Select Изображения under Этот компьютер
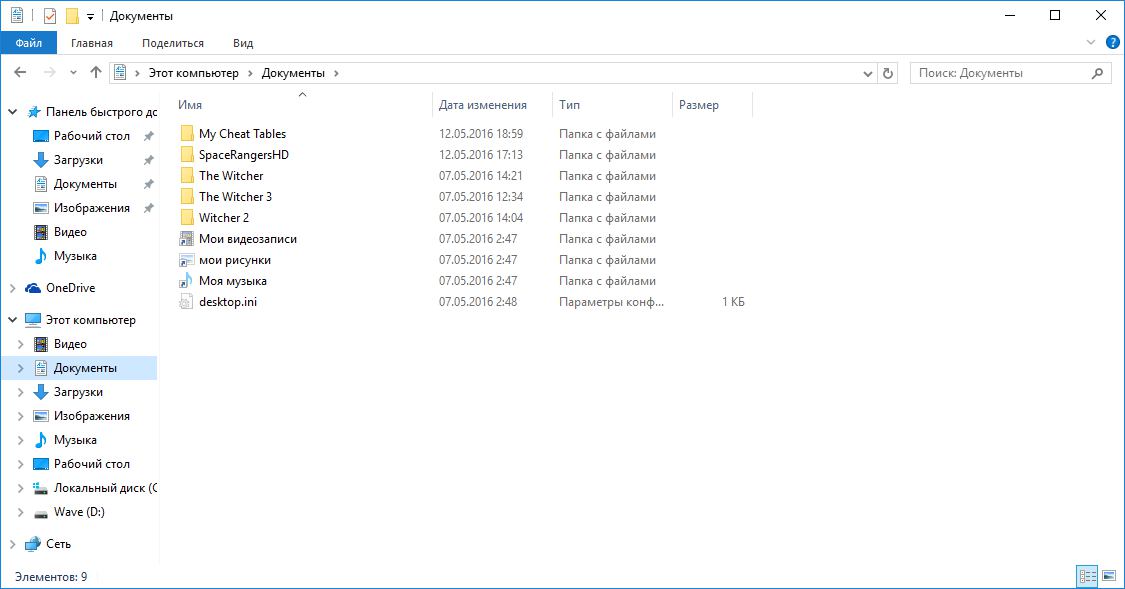This screenshot has width=1125, height=589. tap(92, 416)
